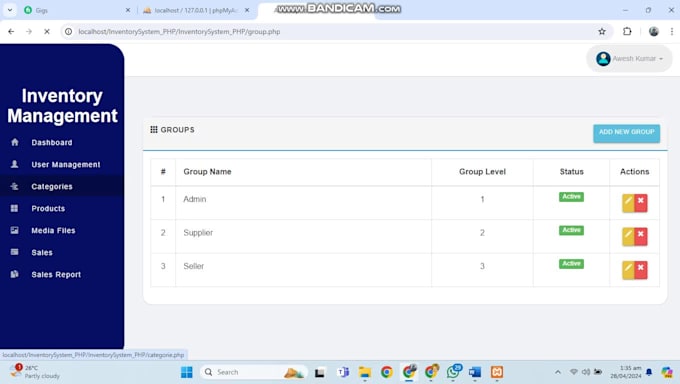Click the Group Level column header
This screenshot has height=384, width=680.
[482, 171]
